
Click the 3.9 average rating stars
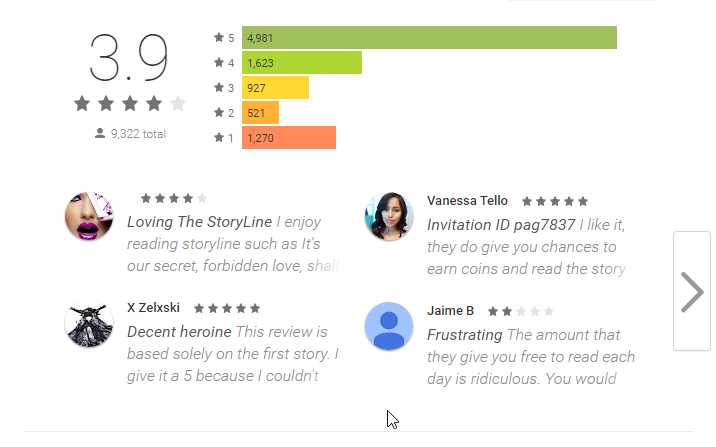pyautogui.click(x=130, y=103)
